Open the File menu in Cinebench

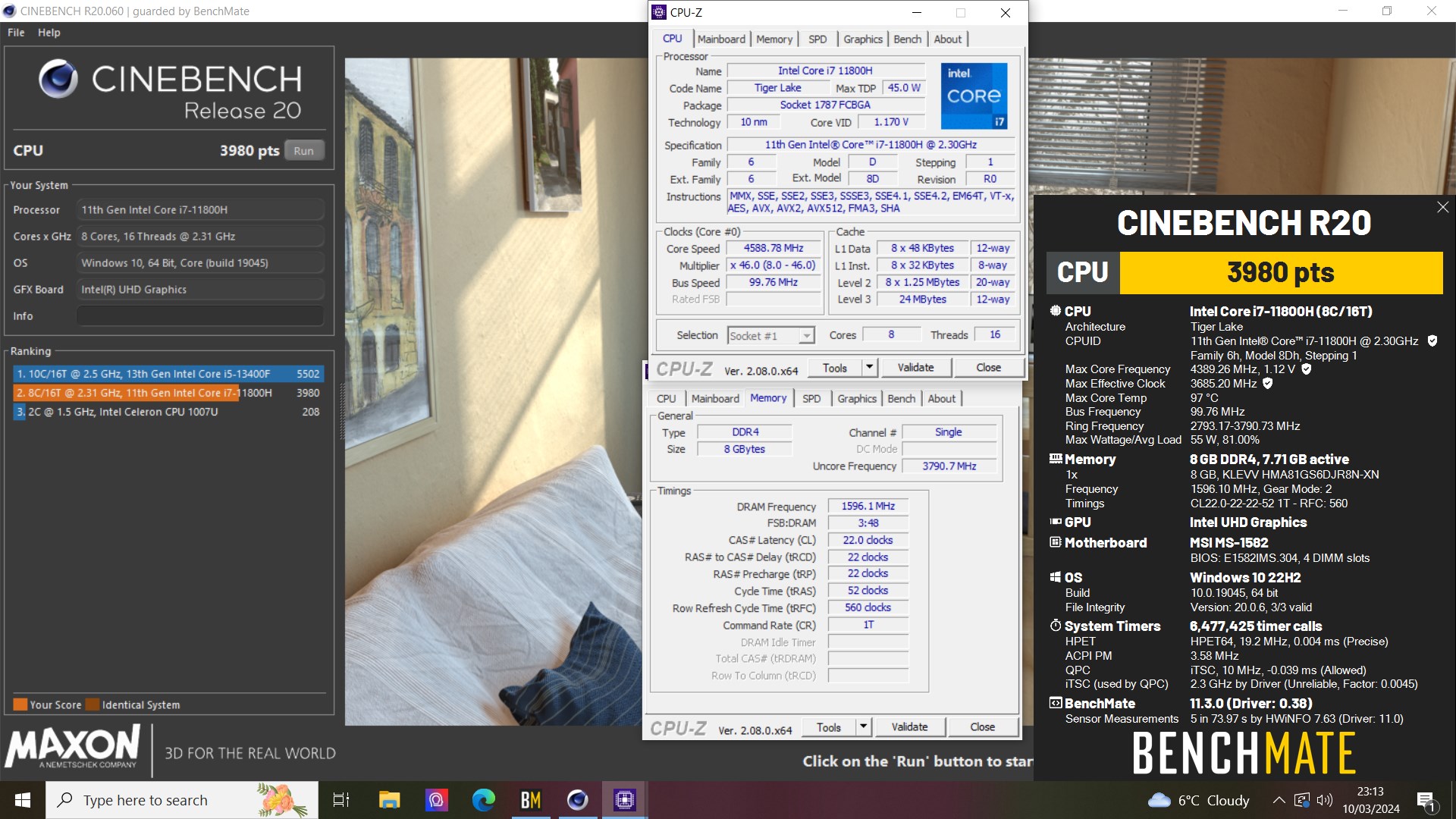[x=16, y=33]
